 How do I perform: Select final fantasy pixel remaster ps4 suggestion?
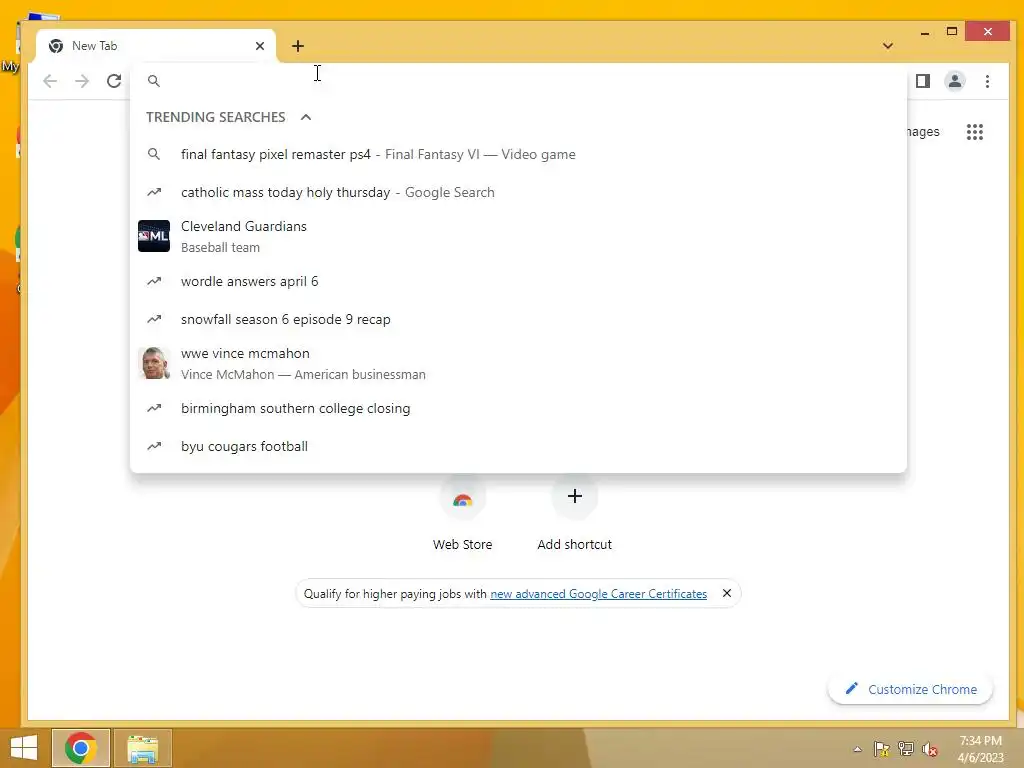[518, 154]
